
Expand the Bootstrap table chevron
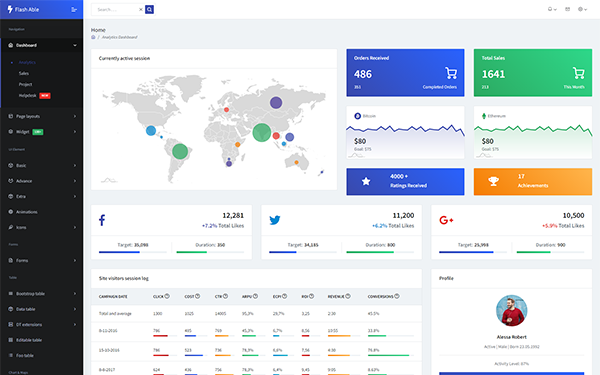click(75, 293)
